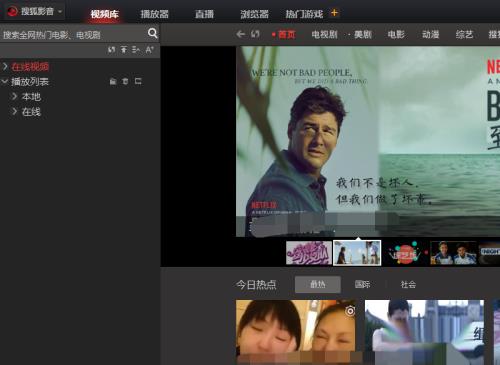Image resolution: width=500 pixels, height=365 pixels.
Task: Click the open-folder icon on 播放列表 row
Action: 113,81
